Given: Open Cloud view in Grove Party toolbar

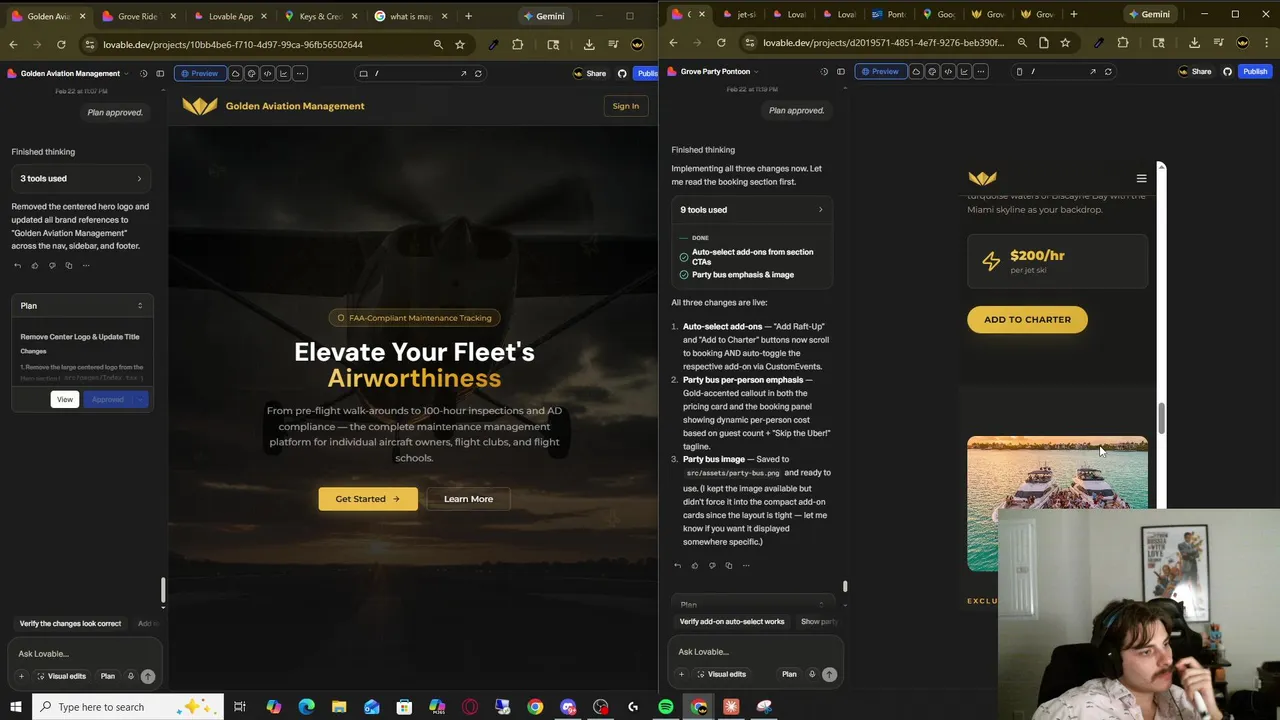Looking at the screenshot, I should pyautogui.click(x=916, y=71).
